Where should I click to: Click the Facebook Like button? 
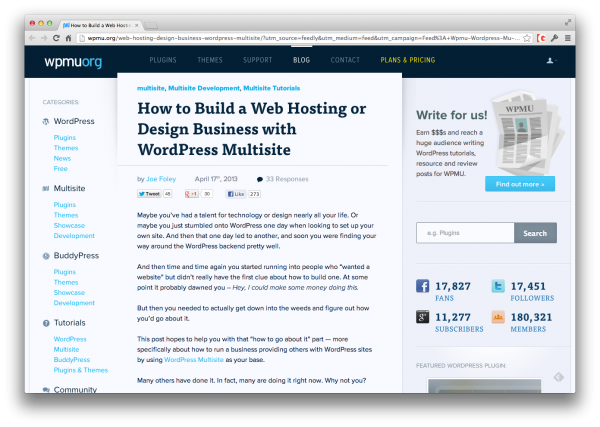tap(236, 194)
